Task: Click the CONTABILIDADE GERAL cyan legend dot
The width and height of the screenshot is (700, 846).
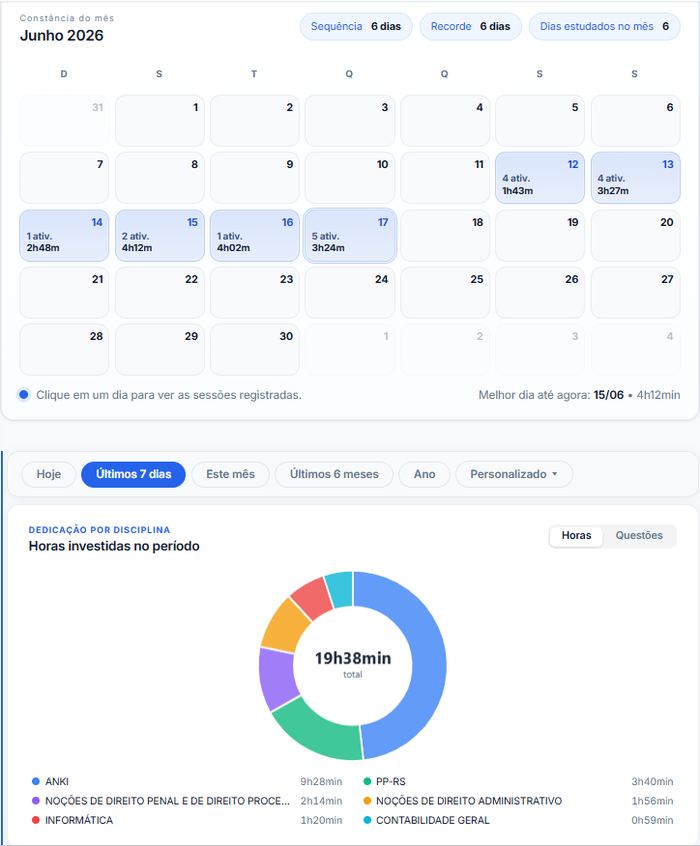Action: [x=367, y=820]
